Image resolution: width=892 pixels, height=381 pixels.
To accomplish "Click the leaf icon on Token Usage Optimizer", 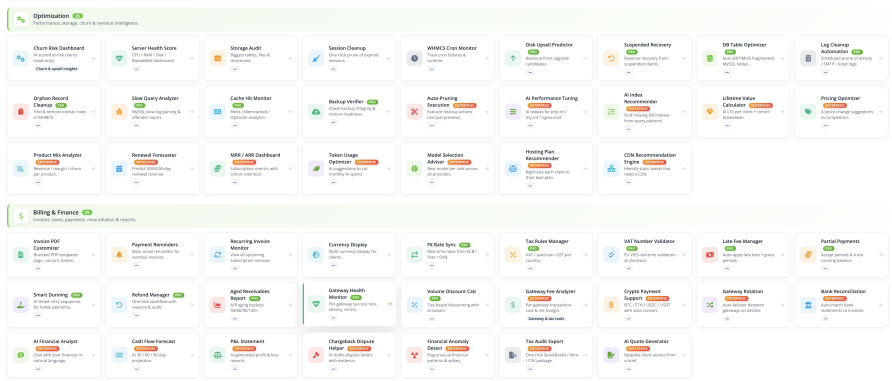I will pos(316,168).
